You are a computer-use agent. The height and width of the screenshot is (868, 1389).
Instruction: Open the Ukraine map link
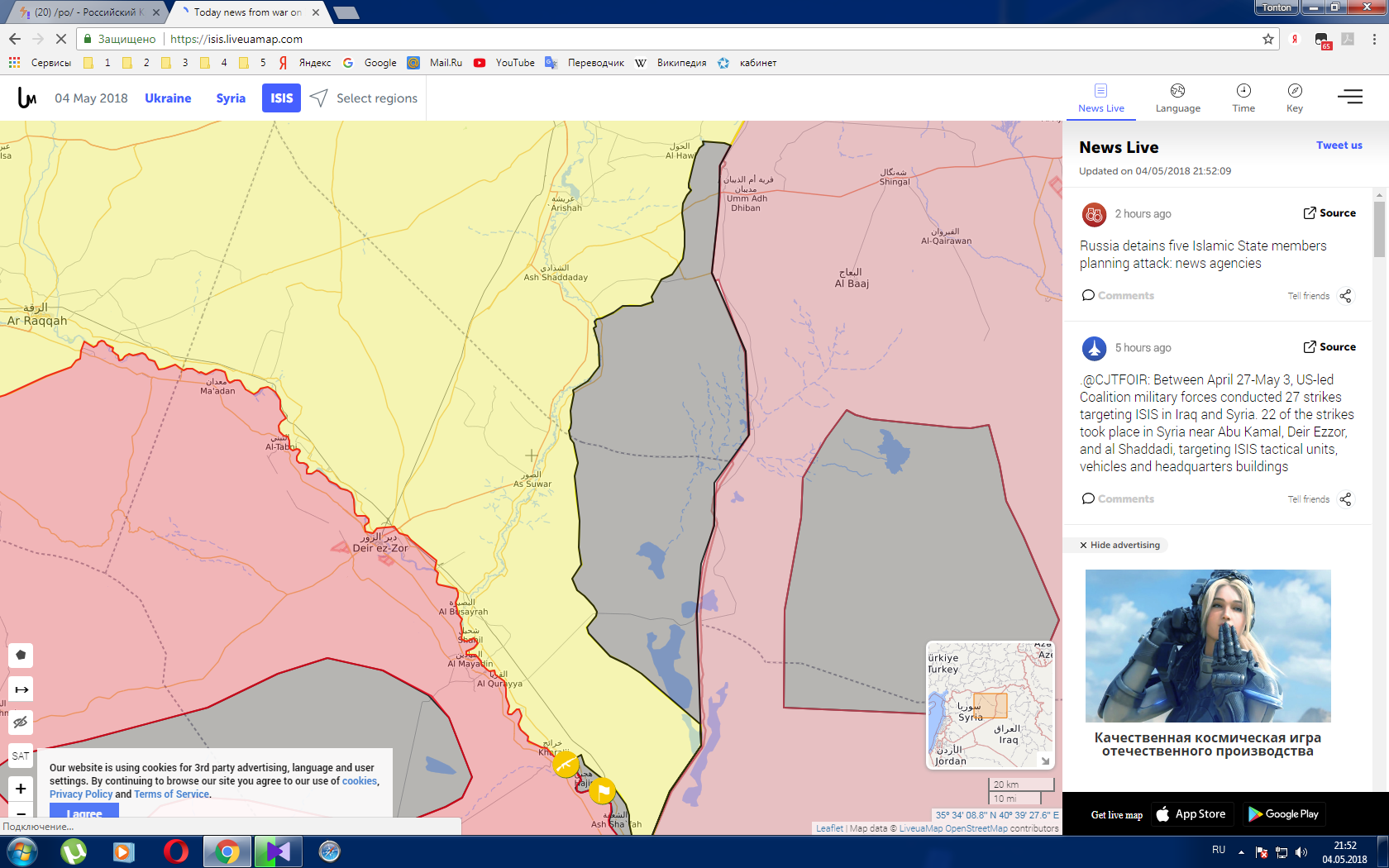coord(168,98)
